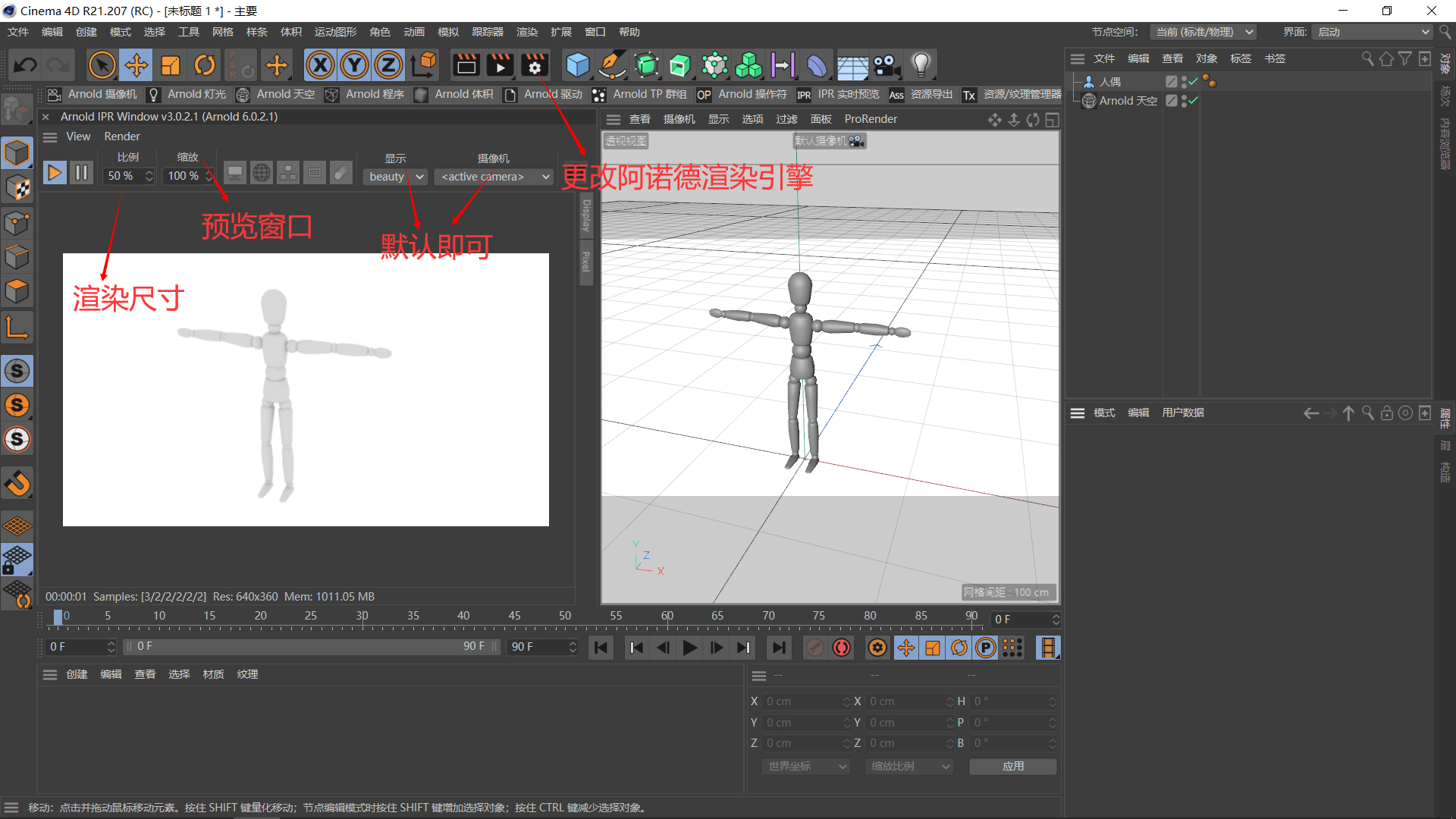Select the Rotate tool icon
Screen dimensions: 1456x819
pos(204,65)
